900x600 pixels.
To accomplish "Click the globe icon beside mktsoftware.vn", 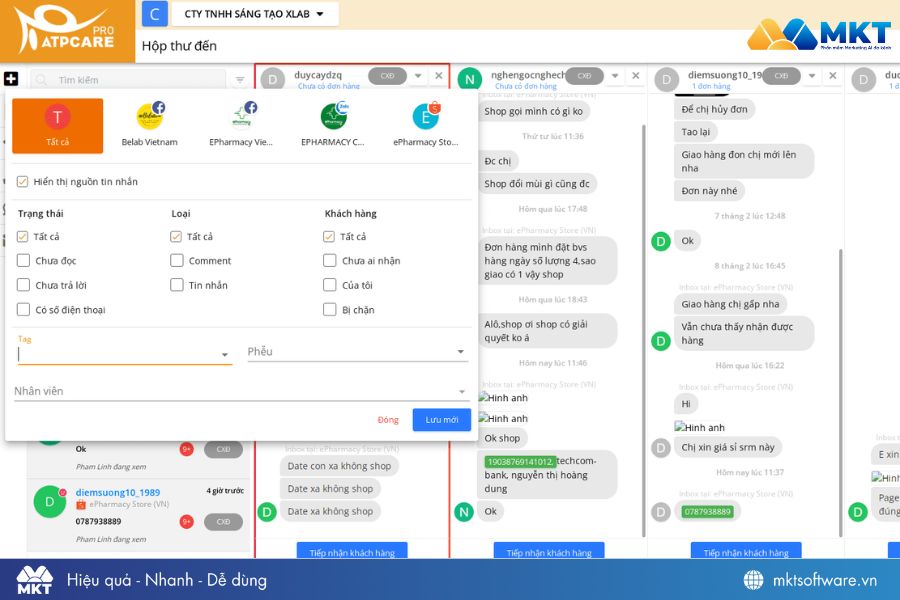I will pos(754,580).
